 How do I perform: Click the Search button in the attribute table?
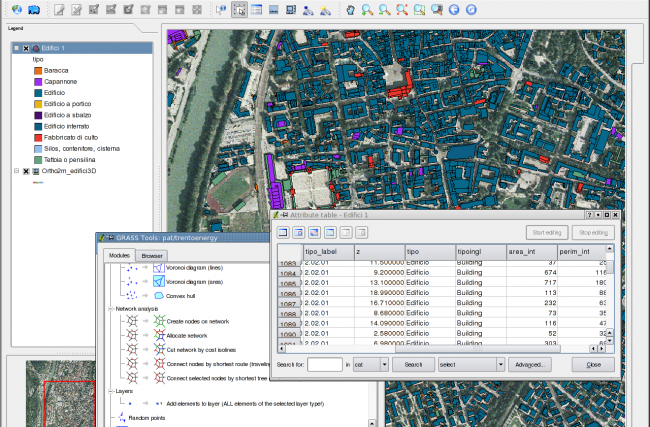click(413, 364)
